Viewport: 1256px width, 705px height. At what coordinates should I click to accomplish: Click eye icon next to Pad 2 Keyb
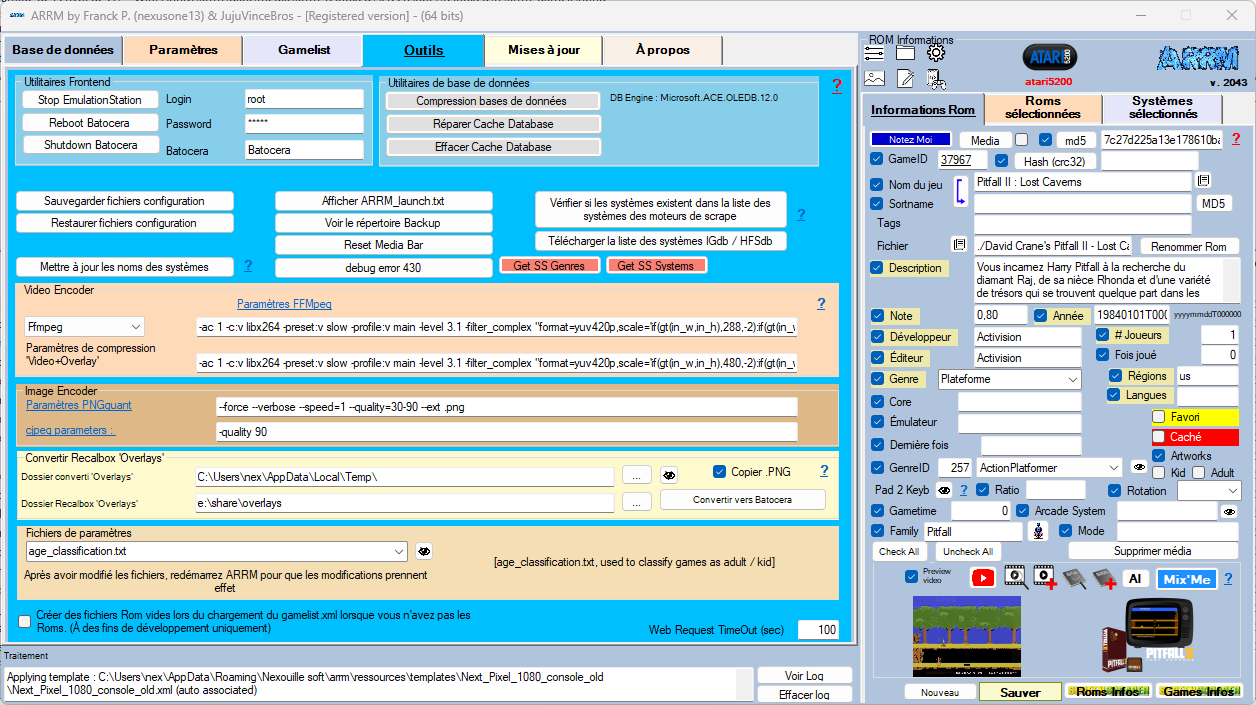tap(944, 490)
